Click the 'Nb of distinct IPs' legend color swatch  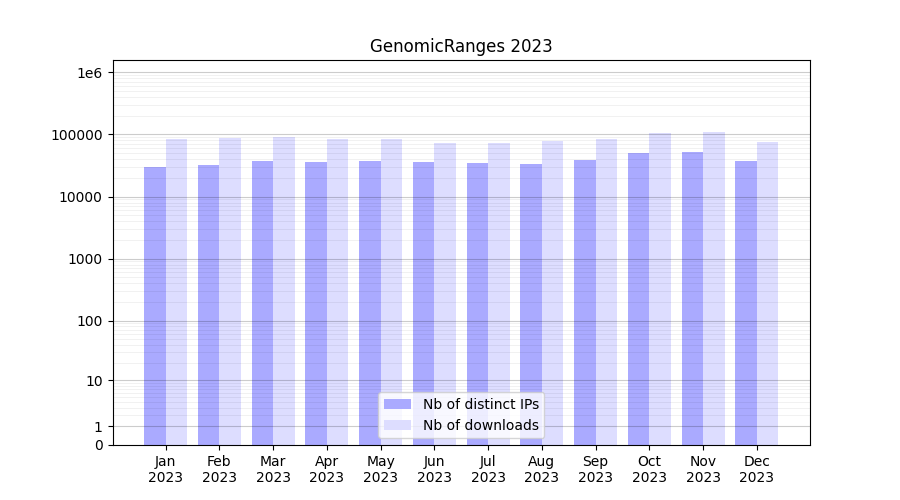[398, 404]
